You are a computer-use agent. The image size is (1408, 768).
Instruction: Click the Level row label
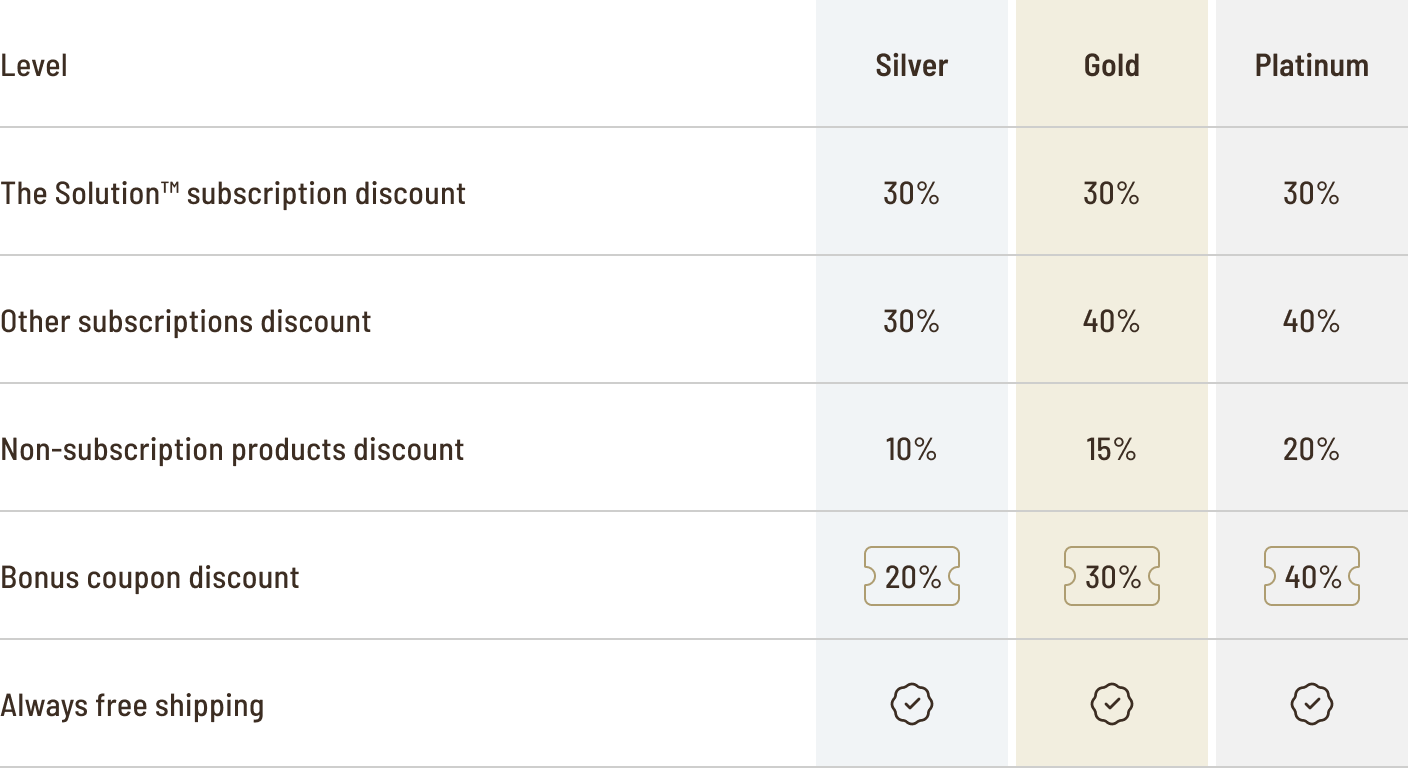[34, 66]
